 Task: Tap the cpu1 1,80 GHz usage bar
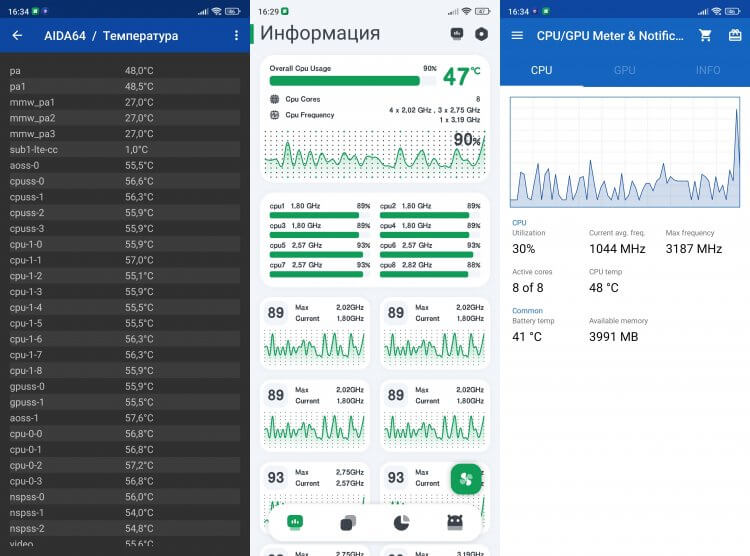click(320, 215)
